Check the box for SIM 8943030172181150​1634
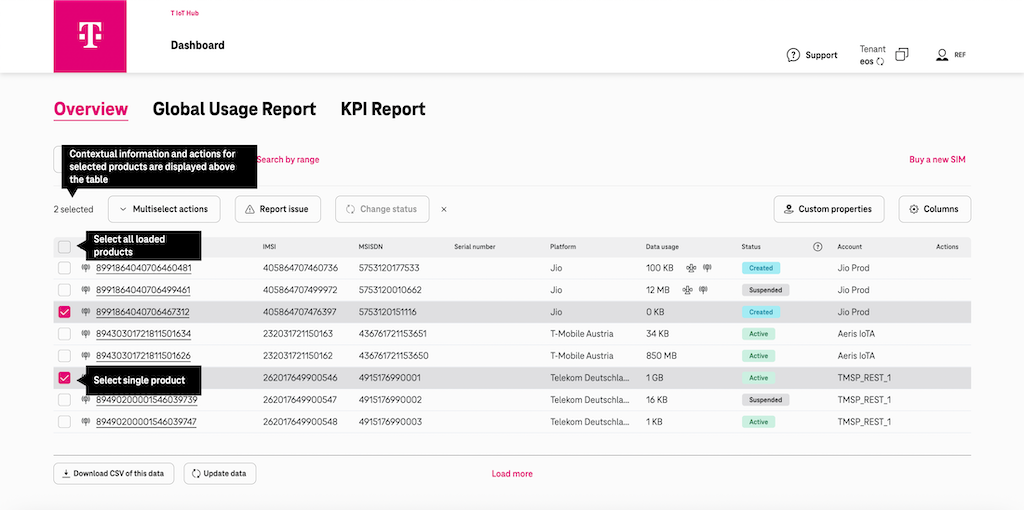This screenshot has width=1024, height=510. pyautogui.click(x=64, y=334)
